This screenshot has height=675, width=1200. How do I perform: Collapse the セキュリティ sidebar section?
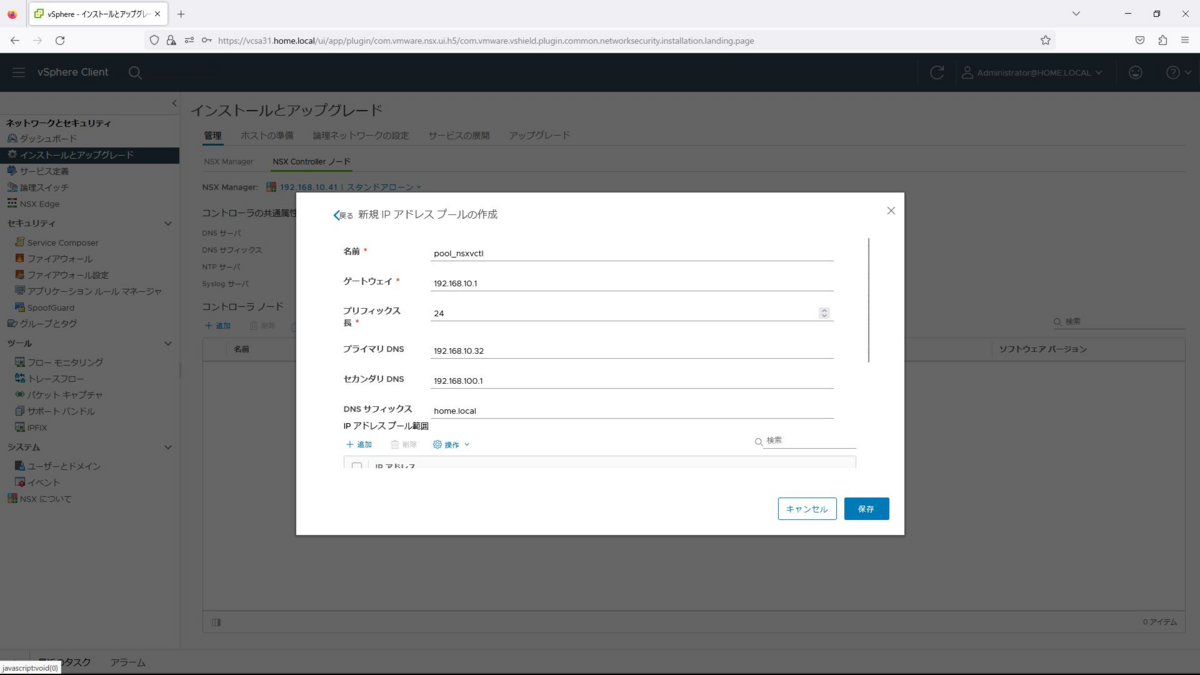coord(168,223)
